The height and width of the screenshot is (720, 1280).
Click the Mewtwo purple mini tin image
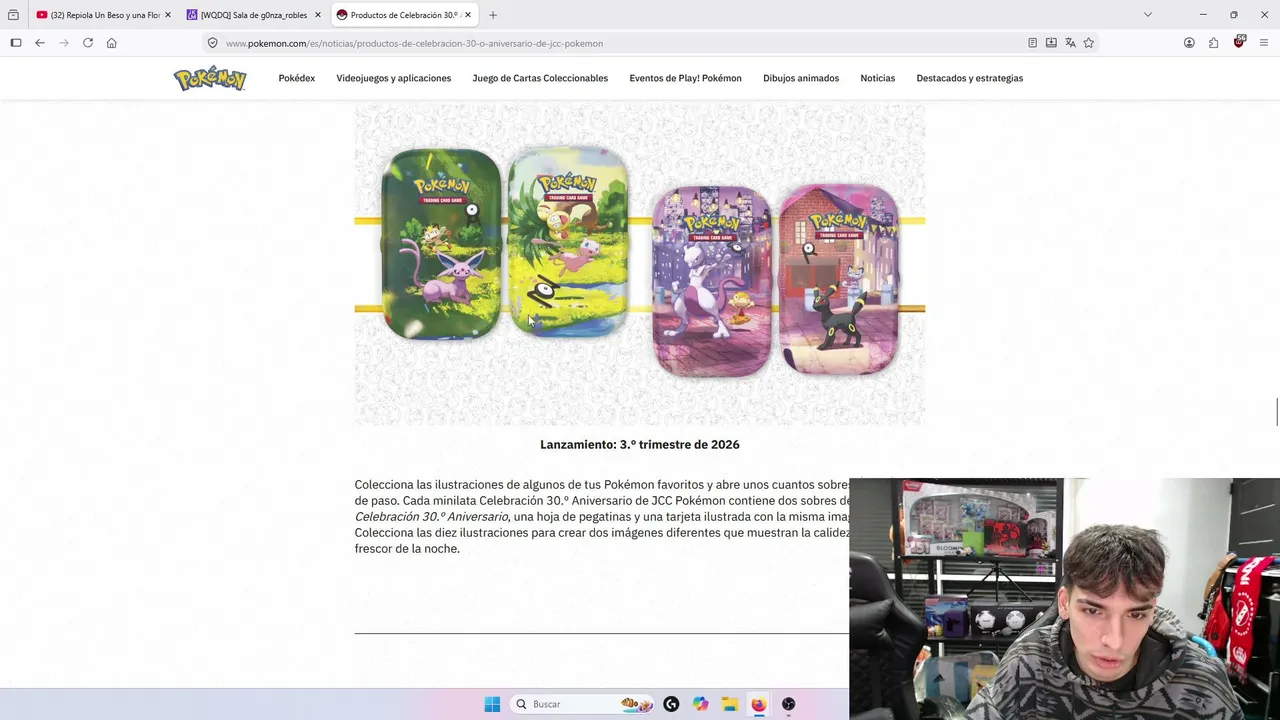pyautogui.click(x=712, y=281)
